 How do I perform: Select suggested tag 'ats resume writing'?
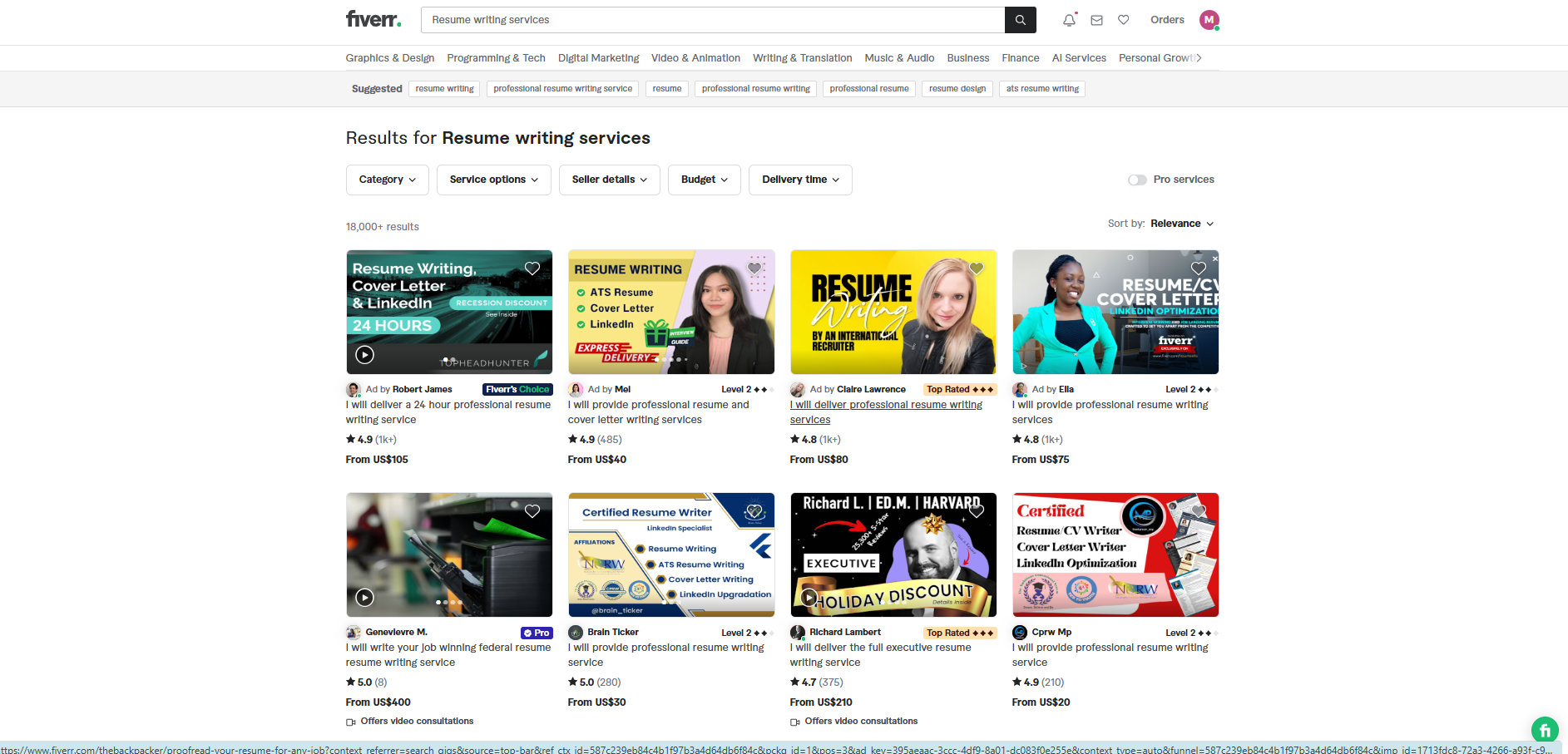point(1042,89)
